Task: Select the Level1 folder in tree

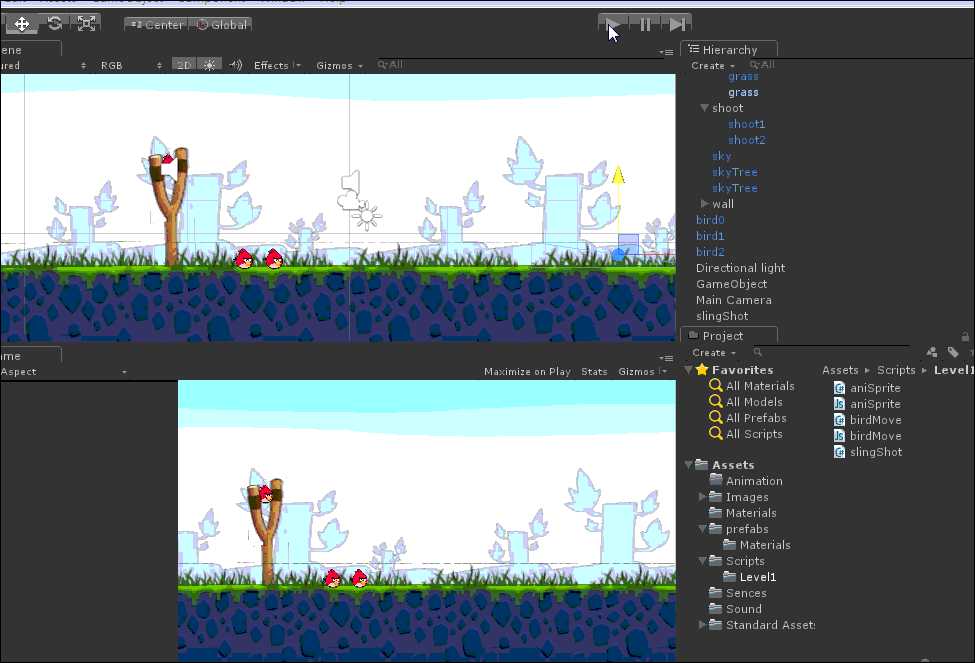Action: coord(750,577)
